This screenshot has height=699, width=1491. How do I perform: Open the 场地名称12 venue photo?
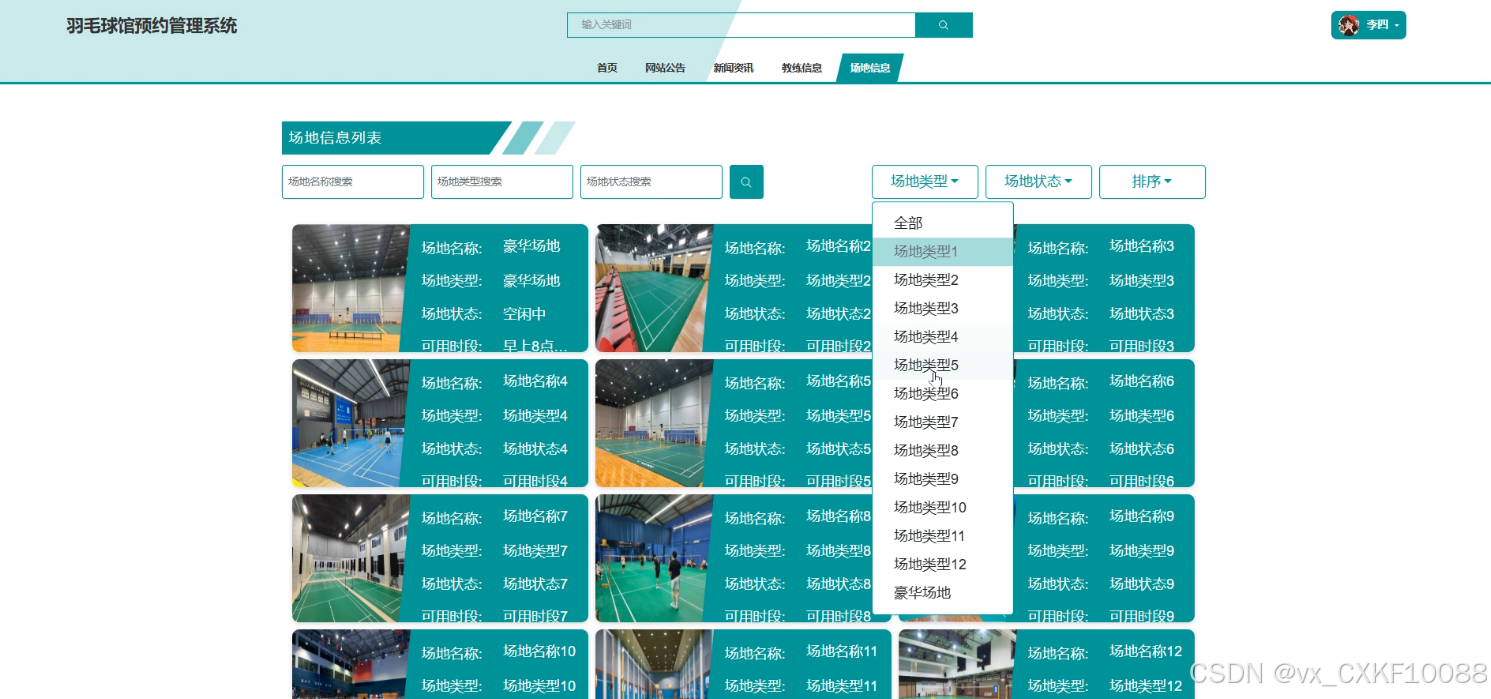click(957, 664)
